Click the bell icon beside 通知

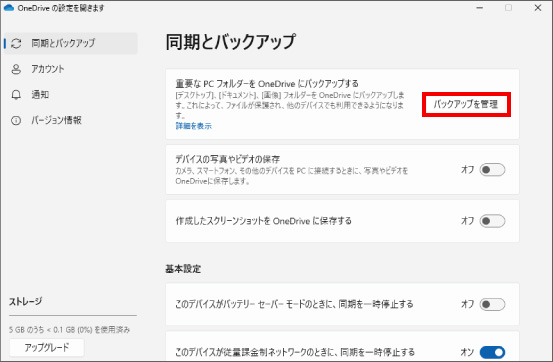[x=16, y=95]
